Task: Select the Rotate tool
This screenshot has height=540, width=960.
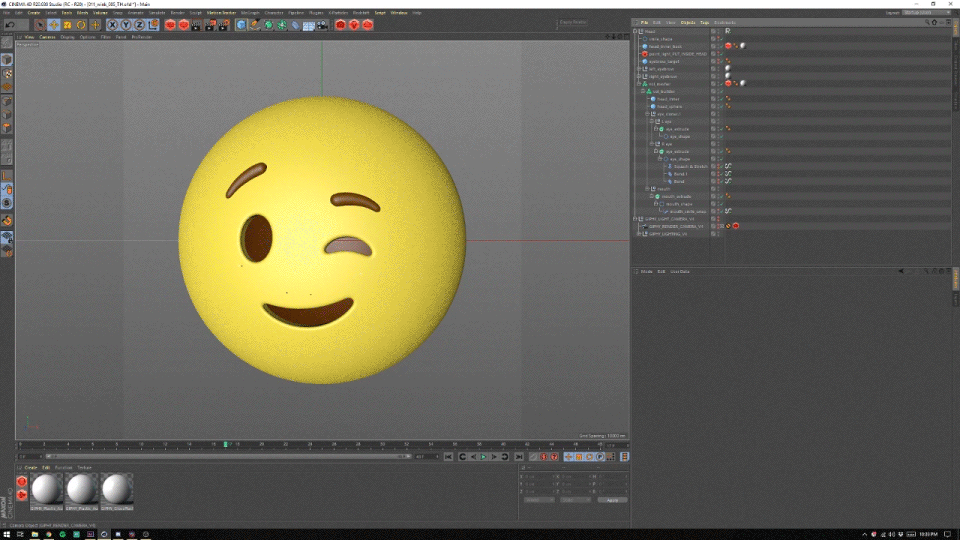Action: pyautogui.click(x=81, y=25)
